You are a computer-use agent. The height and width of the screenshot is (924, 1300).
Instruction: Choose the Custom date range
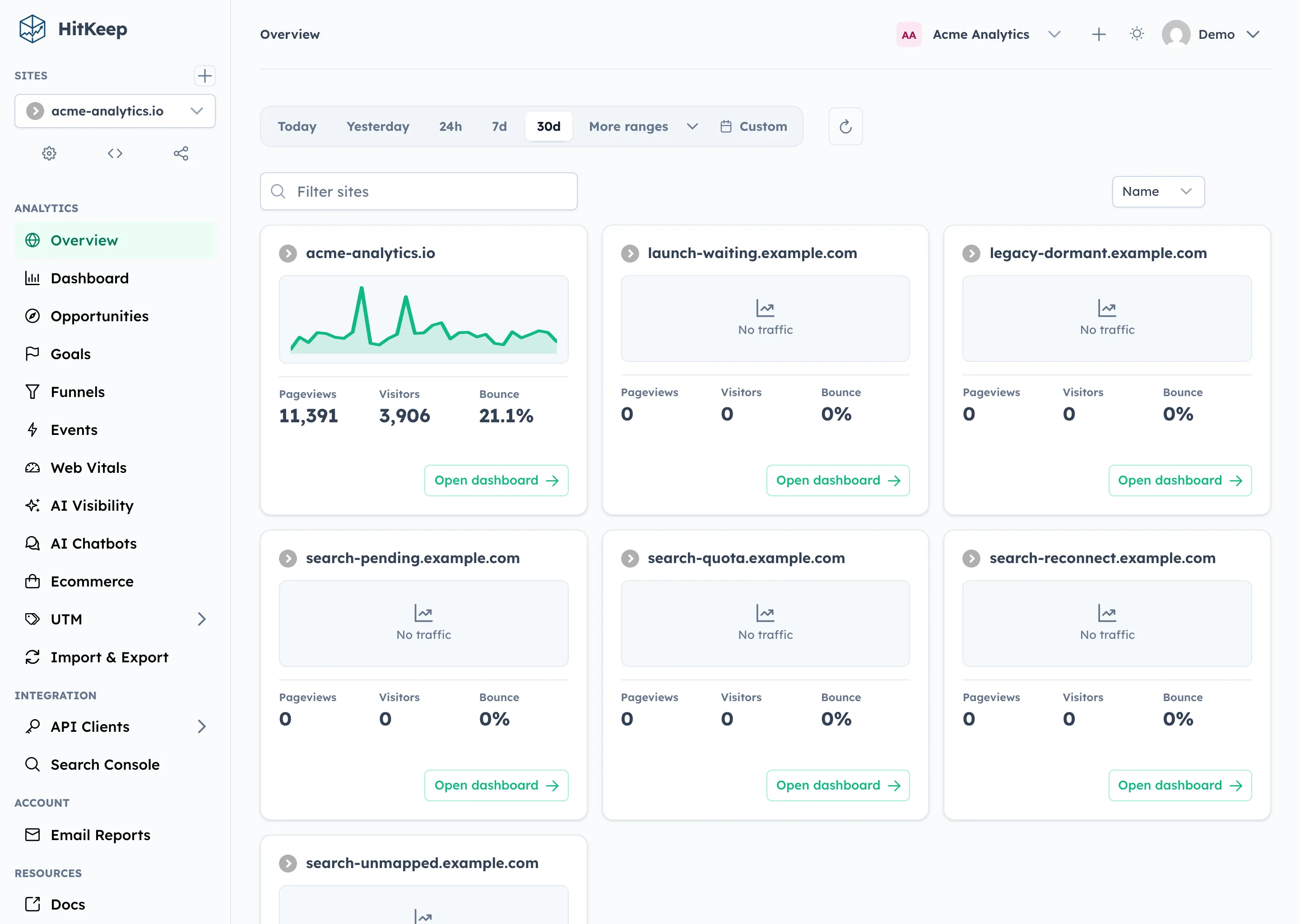pos(753,126)
